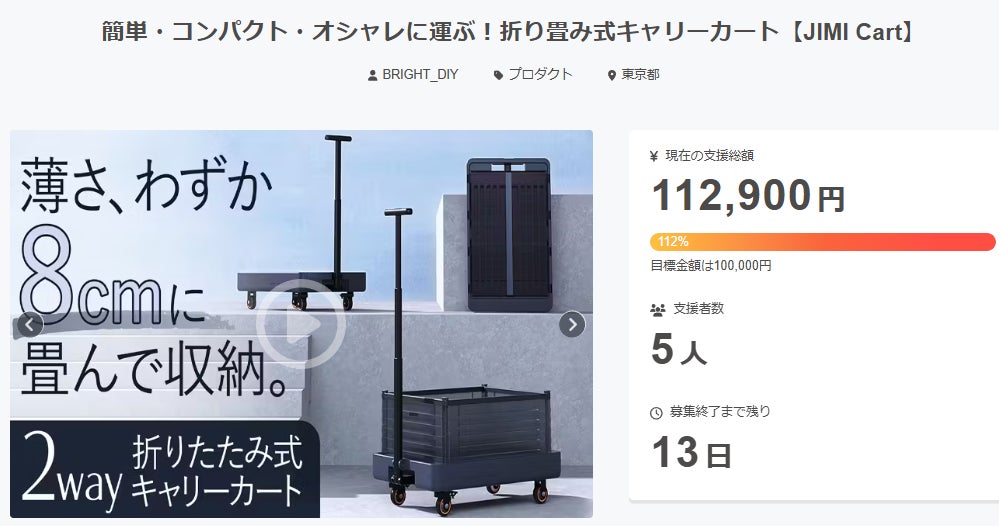
Task: Click the JIMI Cart project title heading
Action: [508, 31]
